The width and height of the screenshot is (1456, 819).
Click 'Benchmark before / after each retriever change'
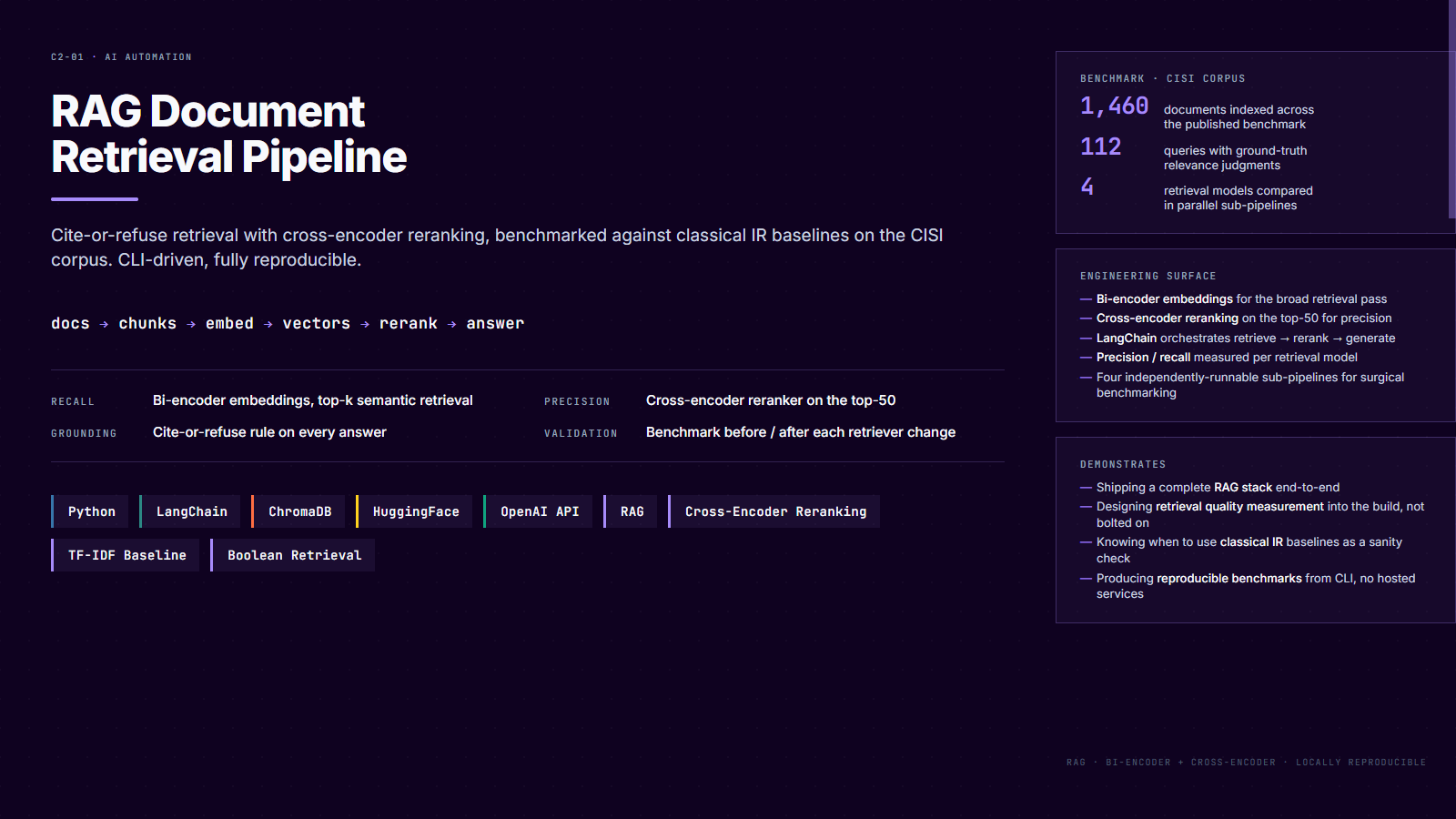pyautogui.click(x=801, y=432)
